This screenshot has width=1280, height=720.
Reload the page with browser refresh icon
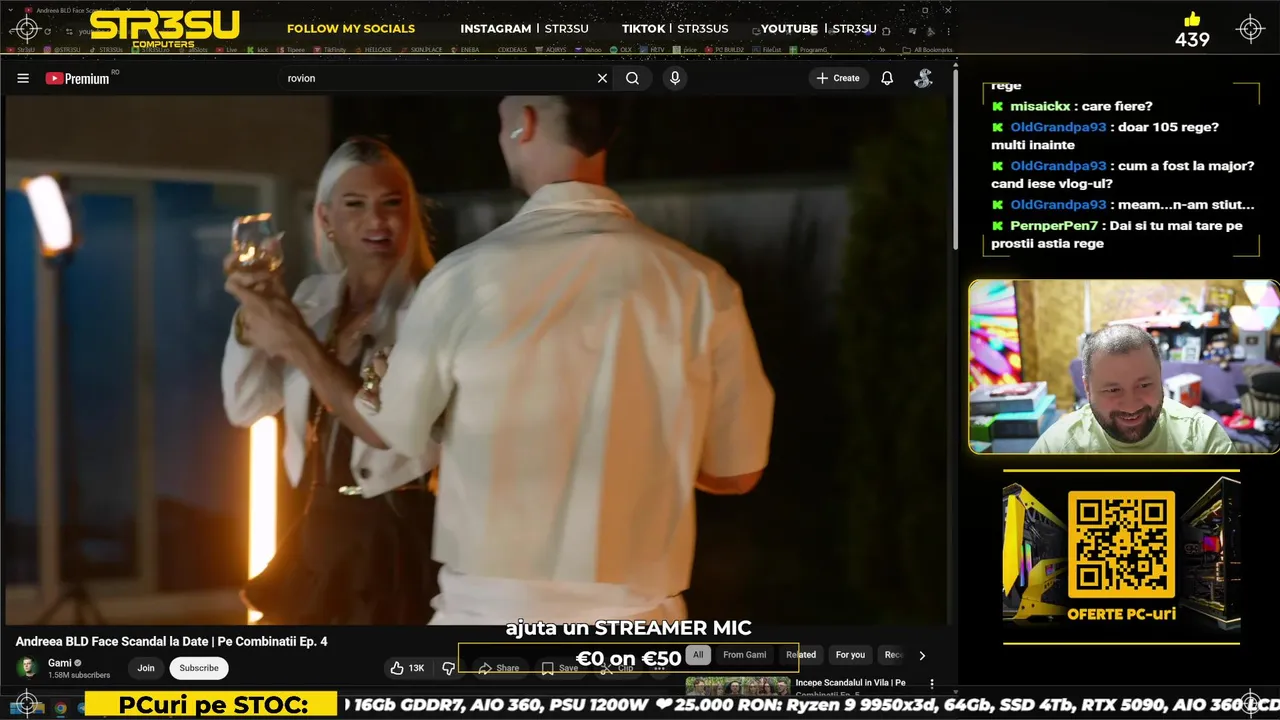(x=46, y=31)
